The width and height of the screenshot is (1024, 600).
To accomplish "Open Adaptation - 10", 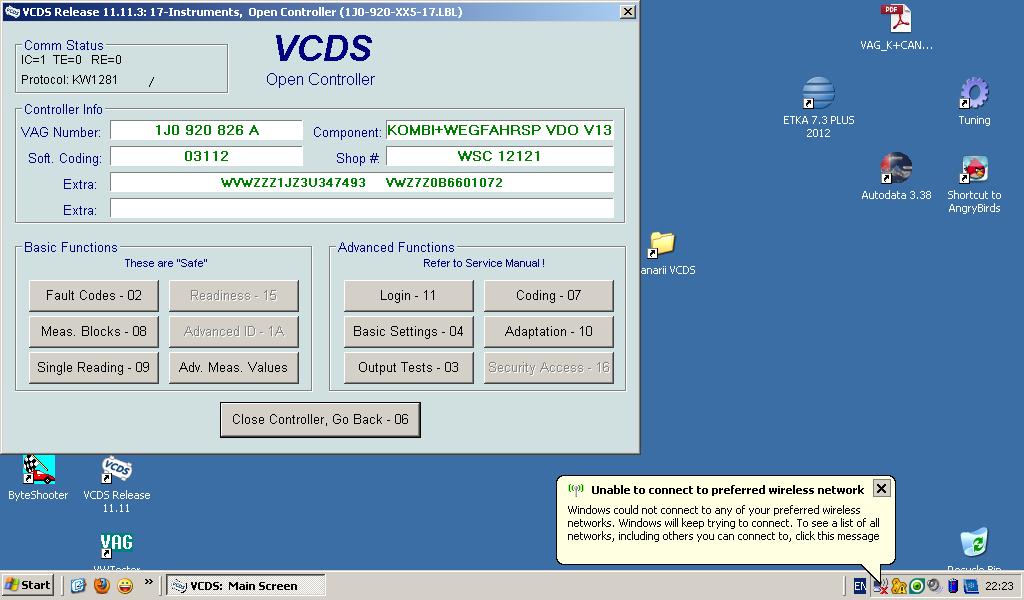I will pos(548,332).
